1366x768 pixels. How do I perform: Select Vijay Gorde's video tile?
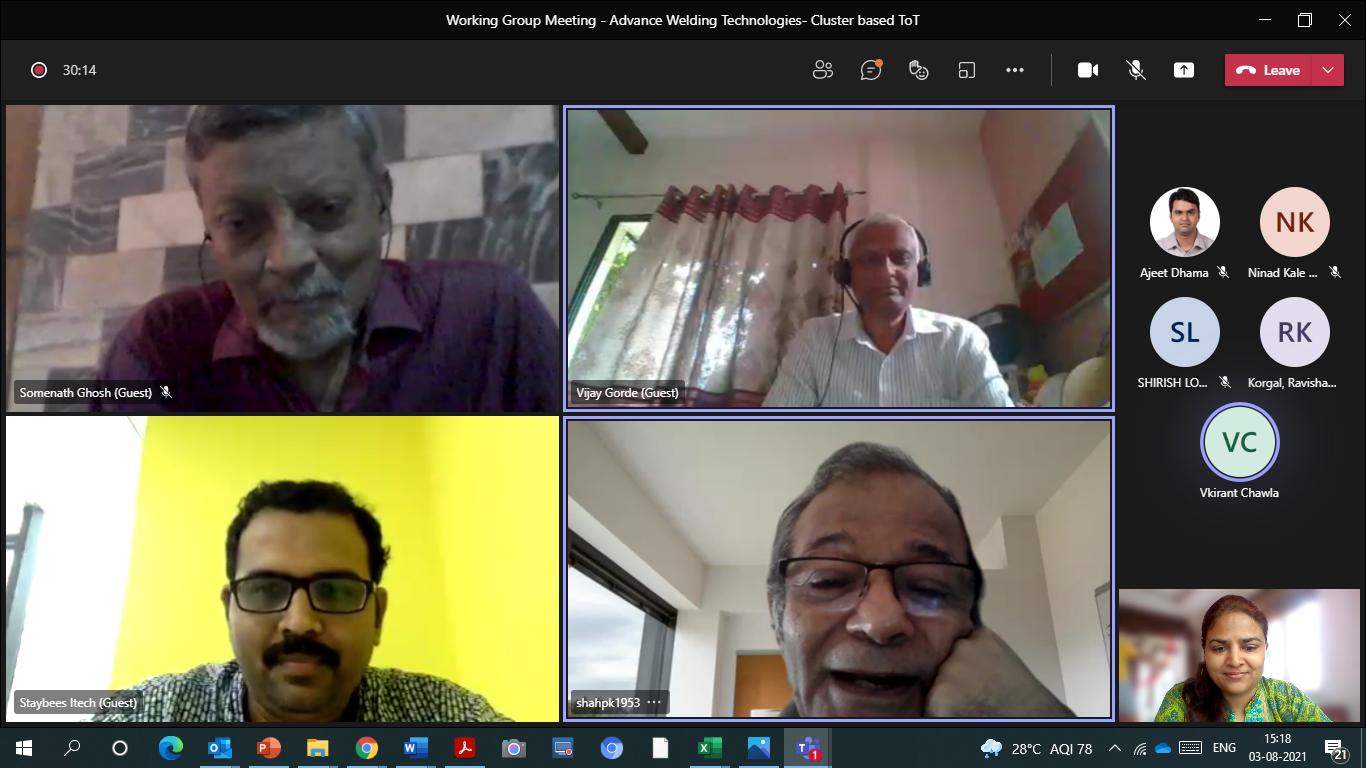click(x=838, y=258)
